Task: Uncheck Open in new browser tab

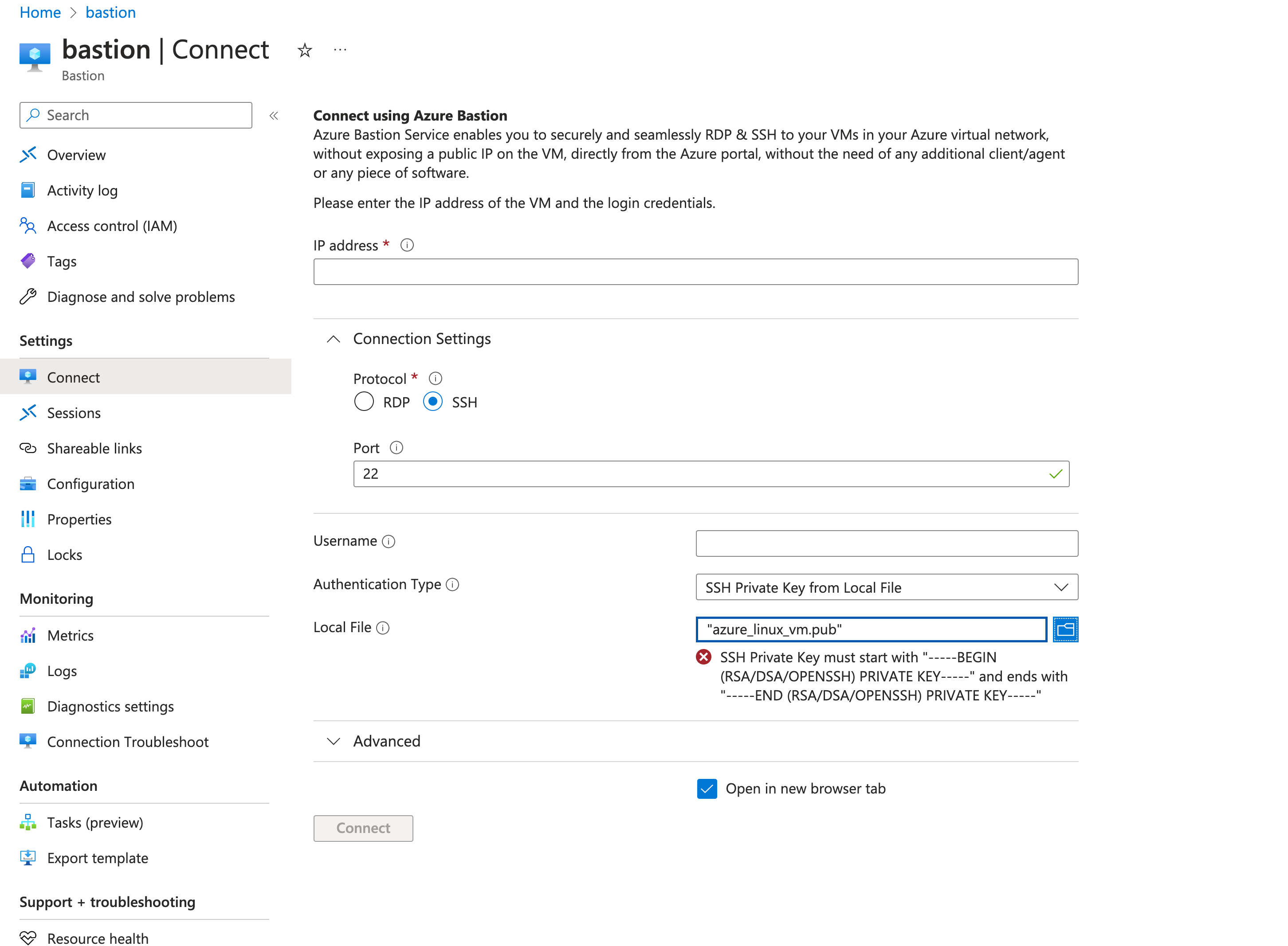Action: [x=707, y=789]
